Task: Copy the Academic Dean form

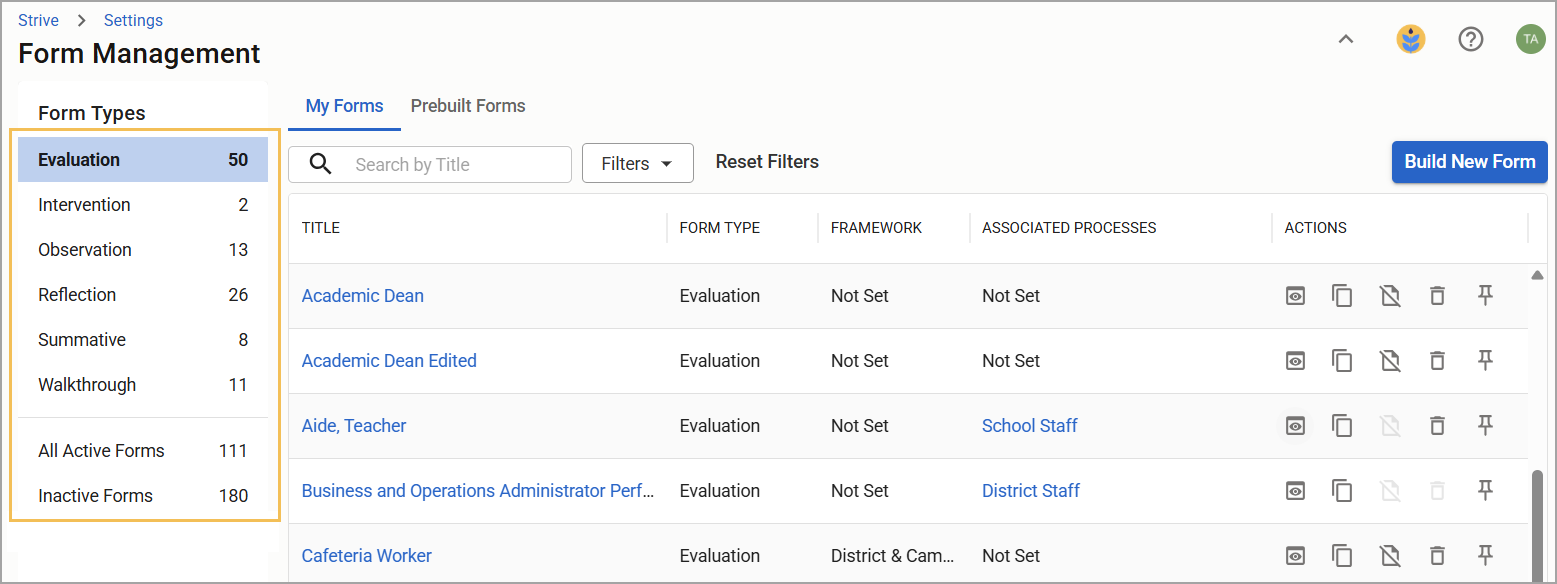Action: tap(1342, 296)
